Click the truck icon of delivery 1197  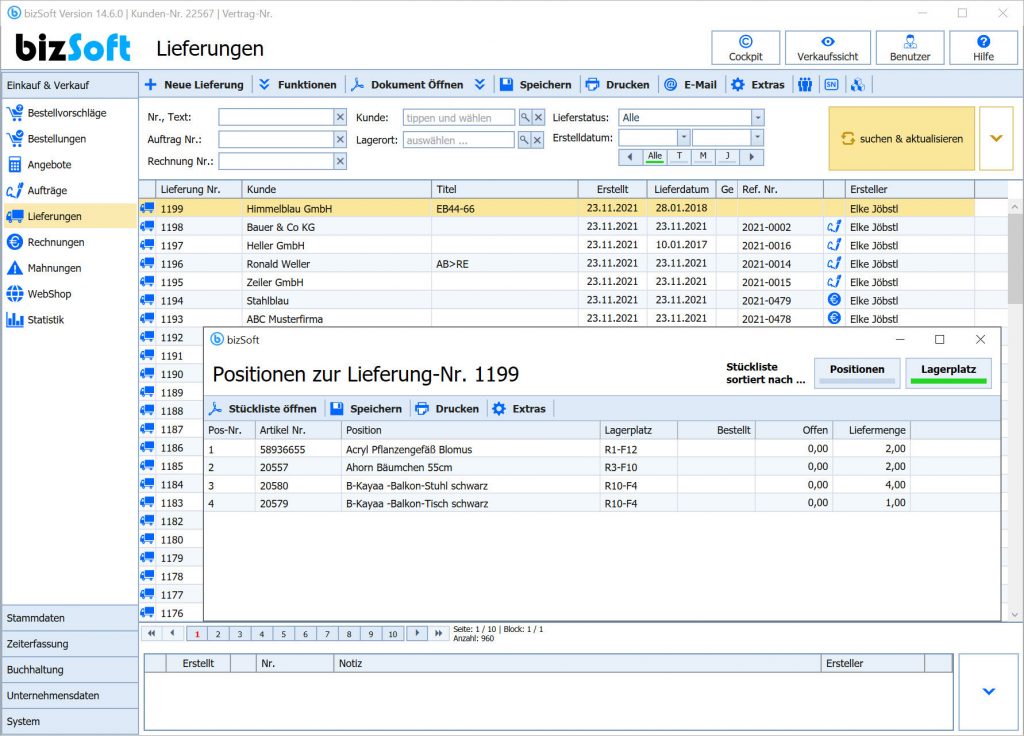click(x=148, y=245)
